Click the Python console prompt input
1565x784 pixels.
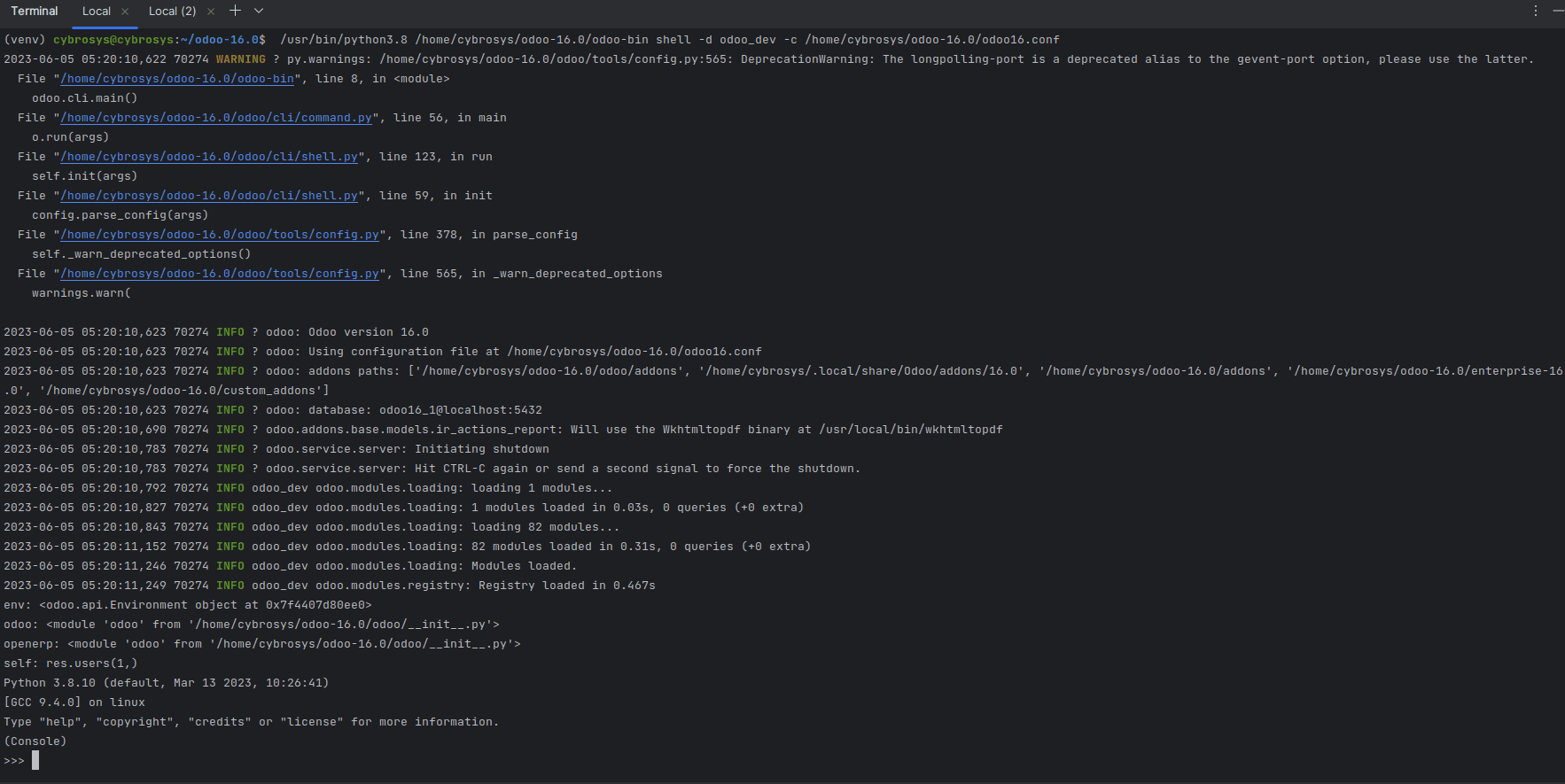tap(35, 760)
